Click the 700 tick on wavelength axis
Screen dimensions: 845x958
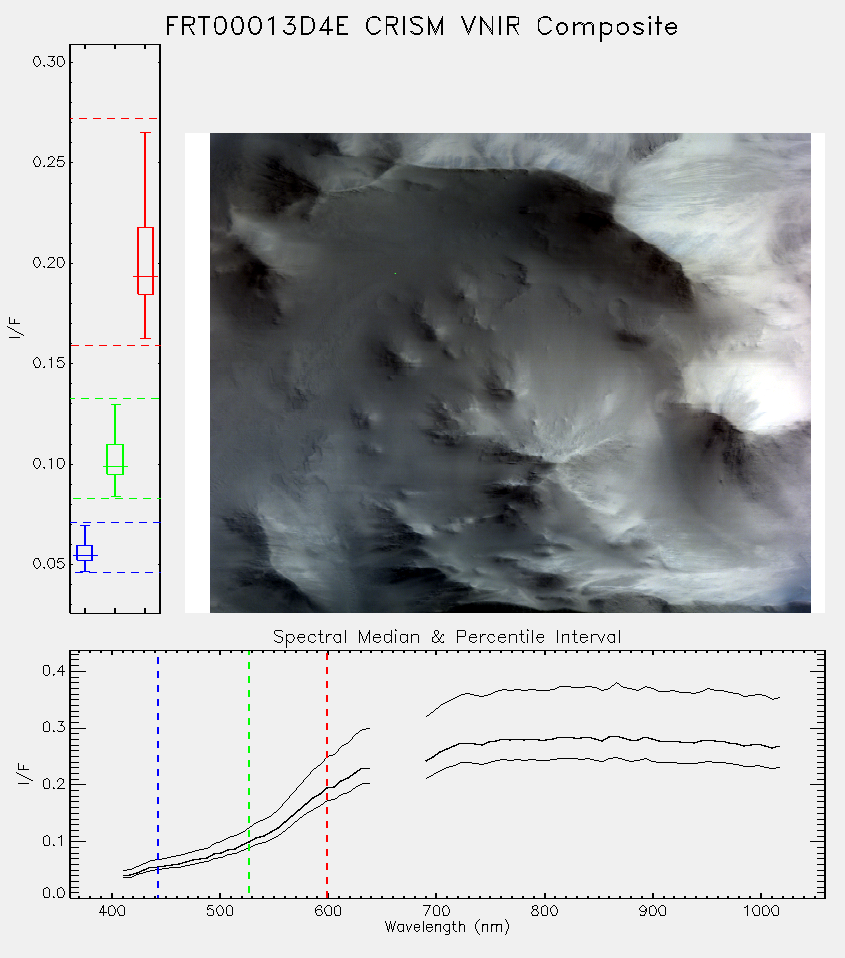[x=436, y=911]
